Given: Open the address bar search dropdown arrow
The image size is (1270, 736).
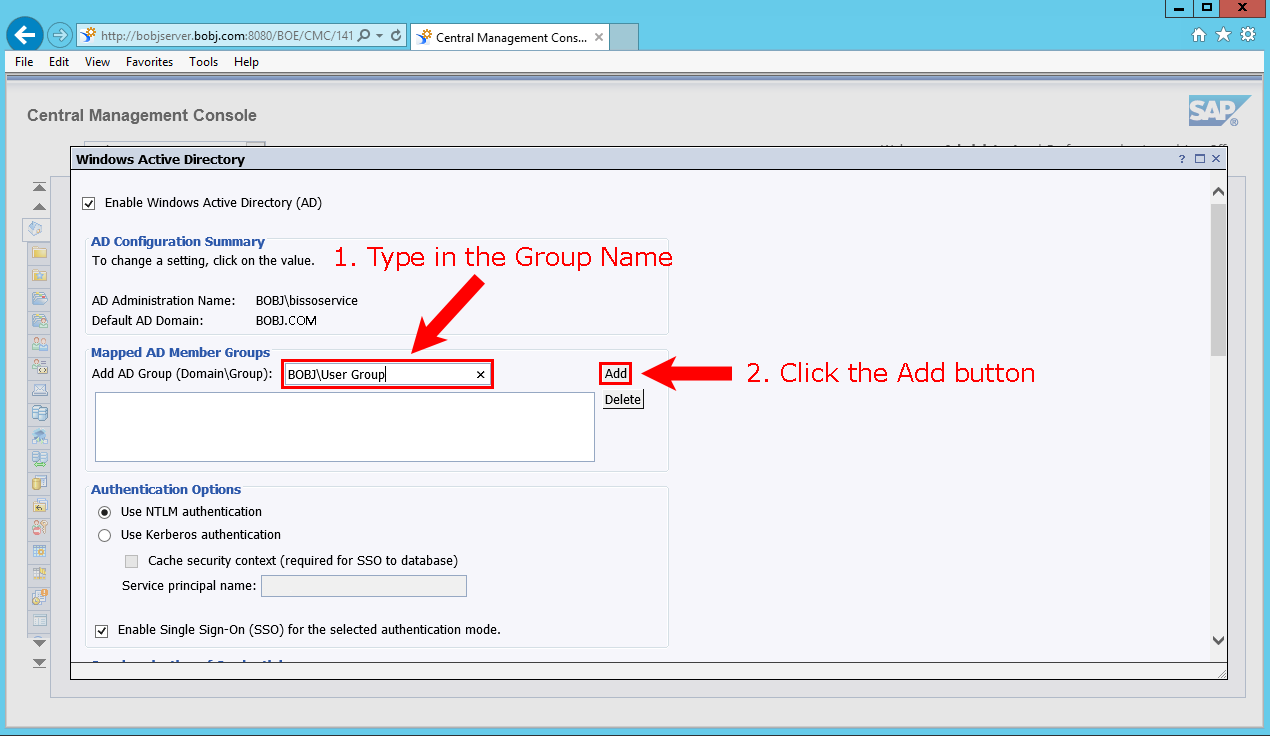Looking at the screenshot, I should point(380,35).
